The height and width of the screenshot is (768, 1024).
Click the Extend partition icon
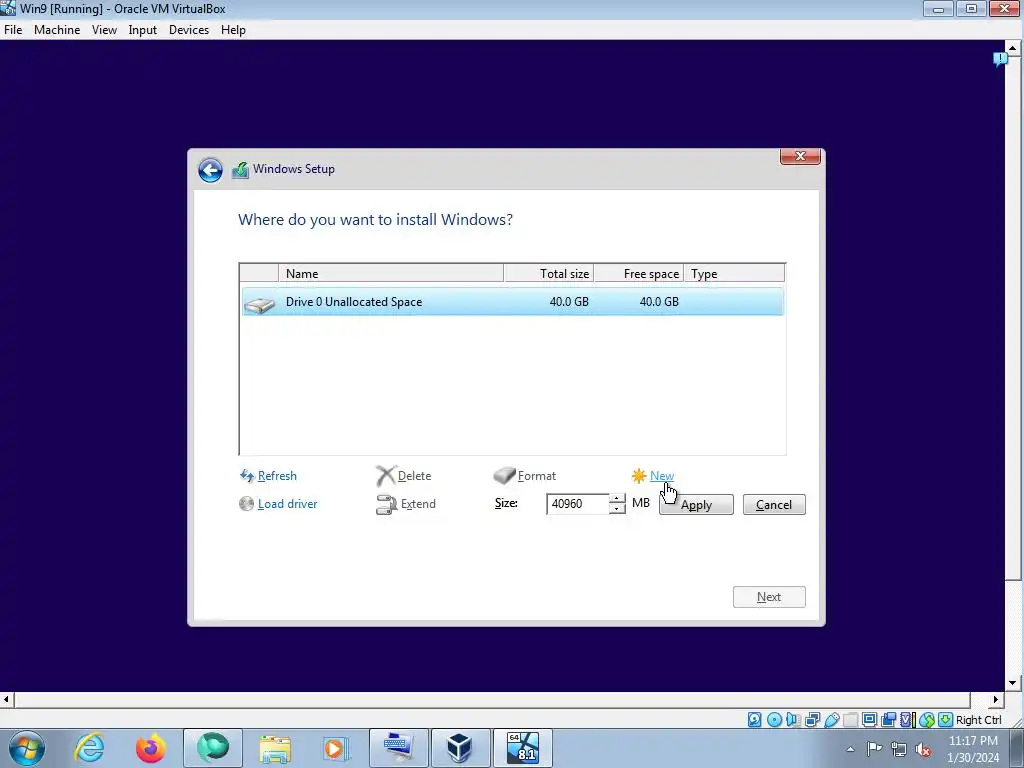pyautogui.click(x=386, y=504)
